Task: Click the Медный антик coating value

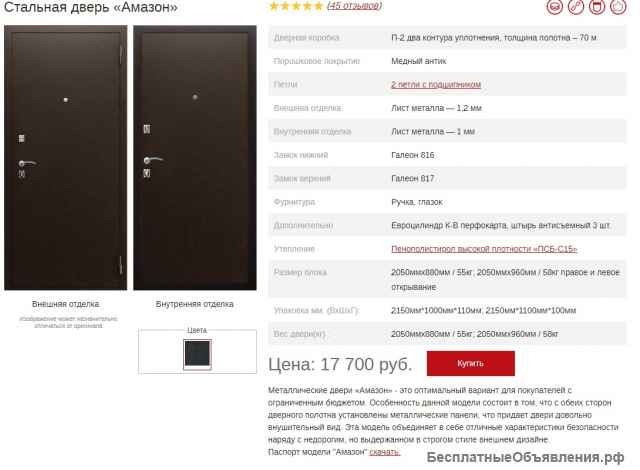Action: click(x=419, y=61)
